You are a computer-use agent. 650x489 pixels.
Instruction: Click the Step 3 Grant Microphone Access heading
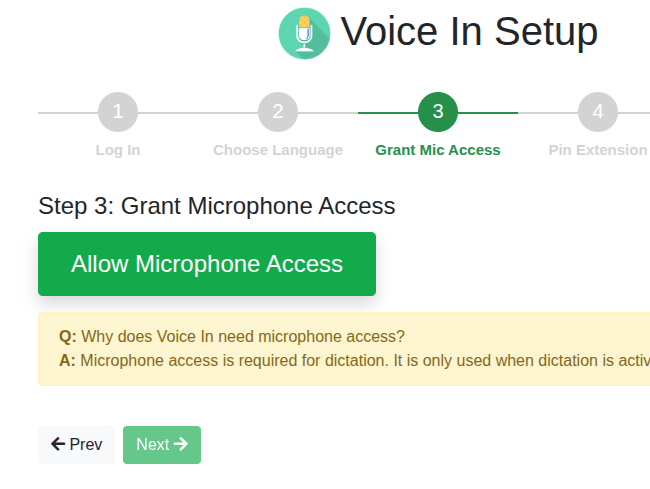[217, 207]
